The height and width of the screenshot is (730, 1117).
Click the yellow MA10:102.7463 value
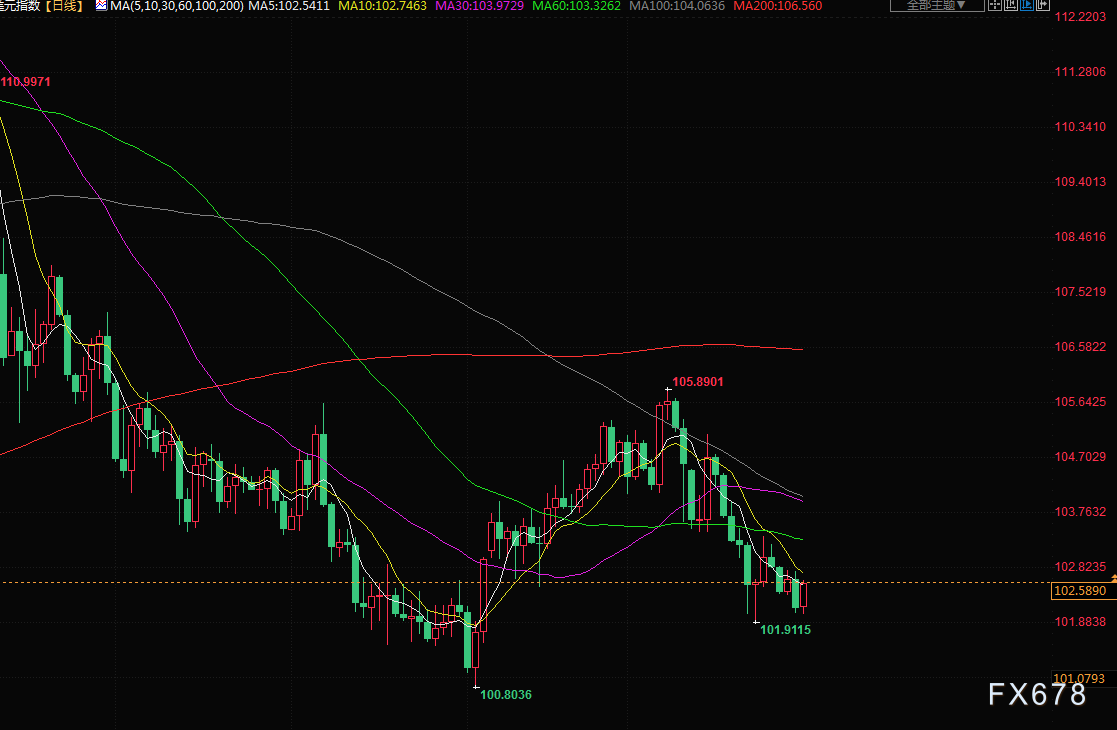(383, 6)
